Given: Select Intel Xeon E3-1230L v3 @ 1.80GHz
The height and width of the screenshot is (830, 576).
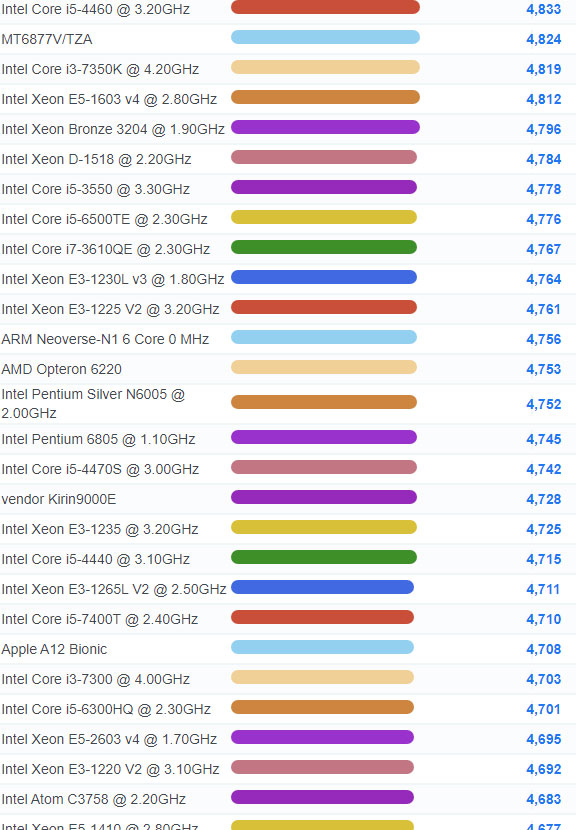Looking at the screenshot, I should pyautogui.click(x=113, y=279).
